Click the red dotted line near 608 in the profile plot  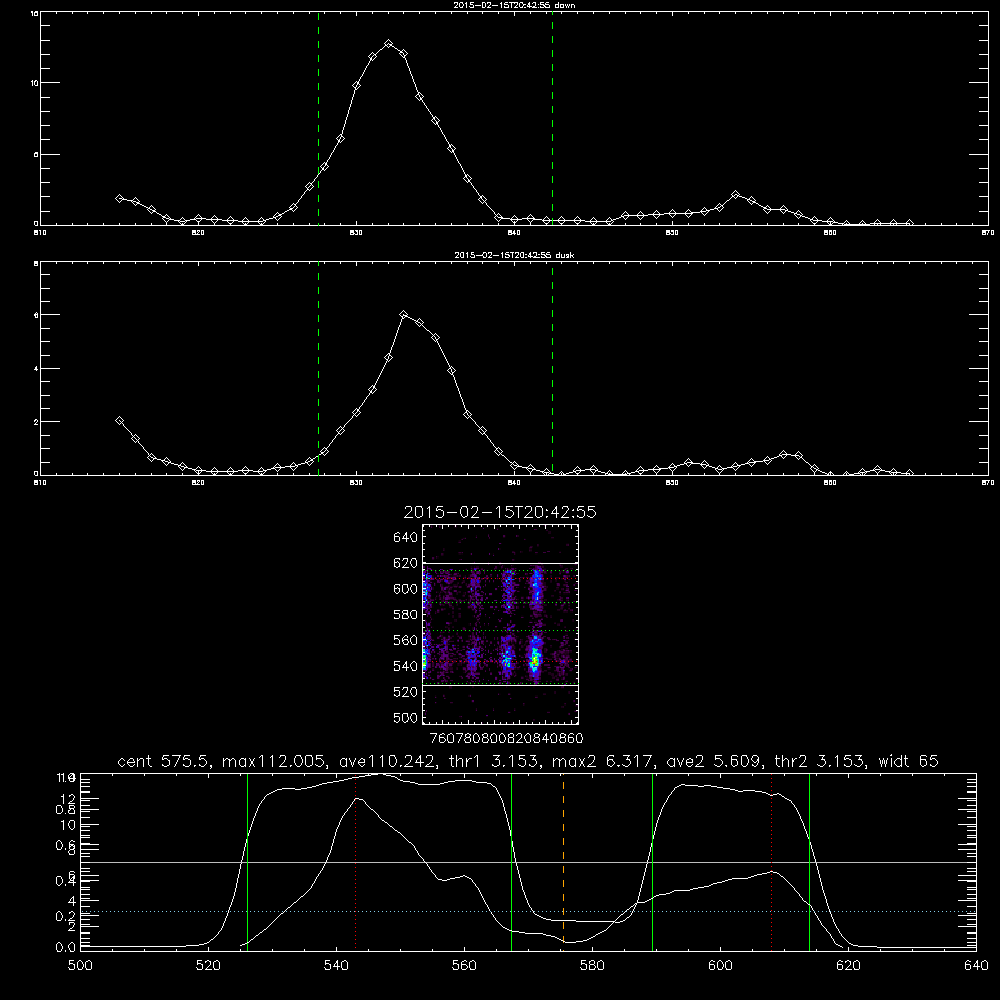pos(771,861)
